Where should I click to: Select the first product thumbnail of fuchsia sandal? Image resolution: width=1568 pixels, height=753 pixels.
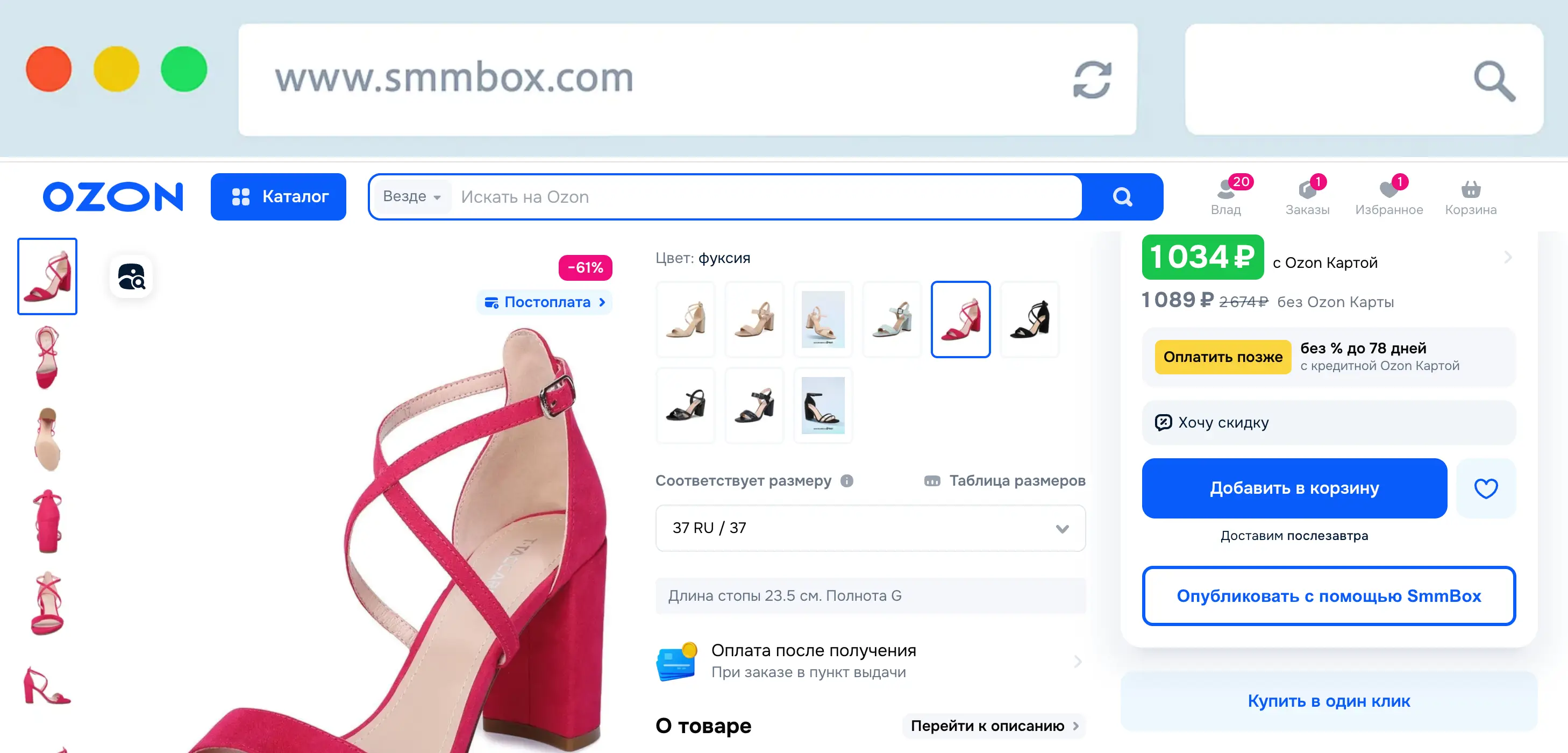point(47,276)
